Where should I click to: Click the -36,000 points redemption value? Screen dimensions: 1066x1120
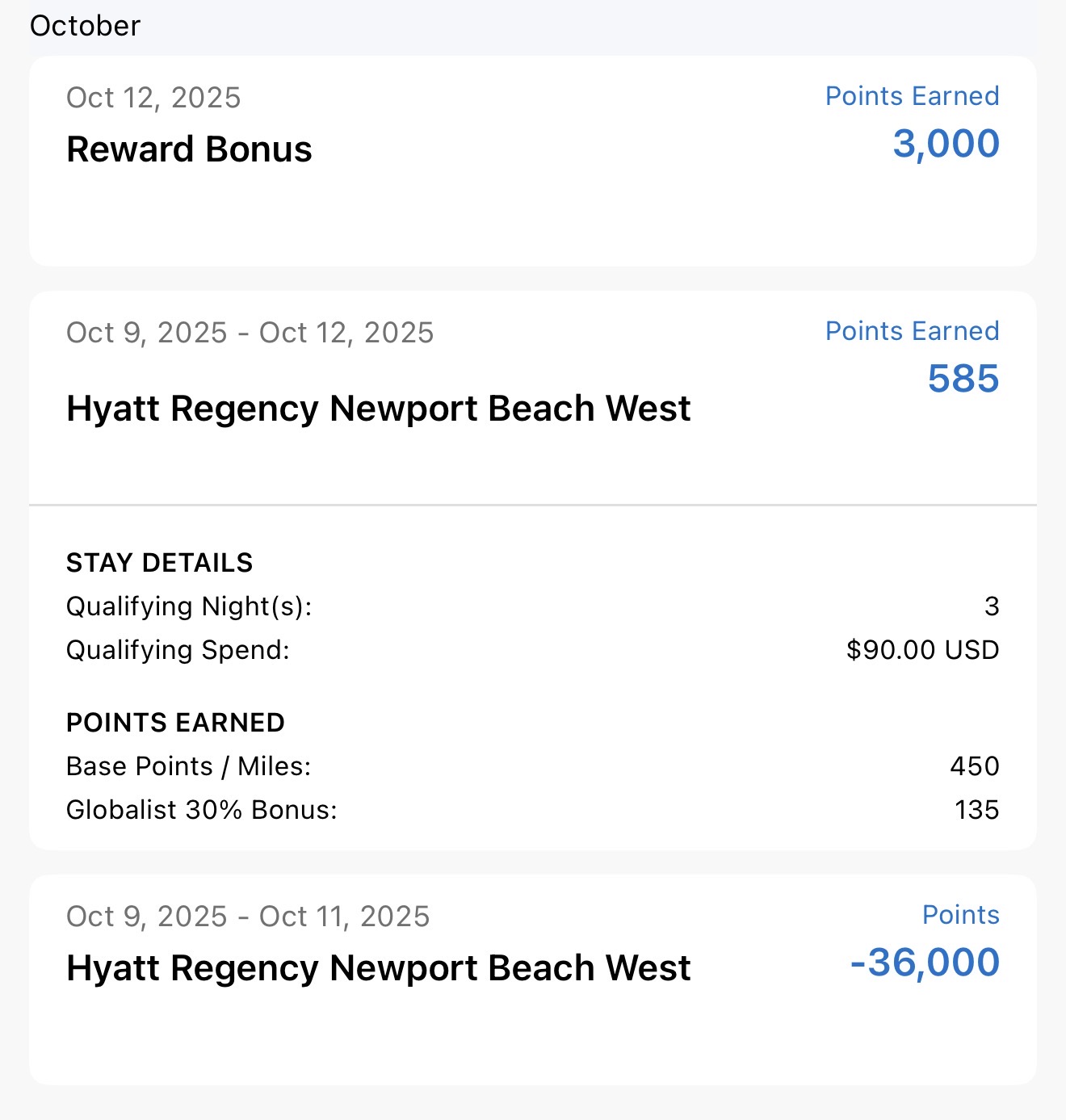point(925,963)
